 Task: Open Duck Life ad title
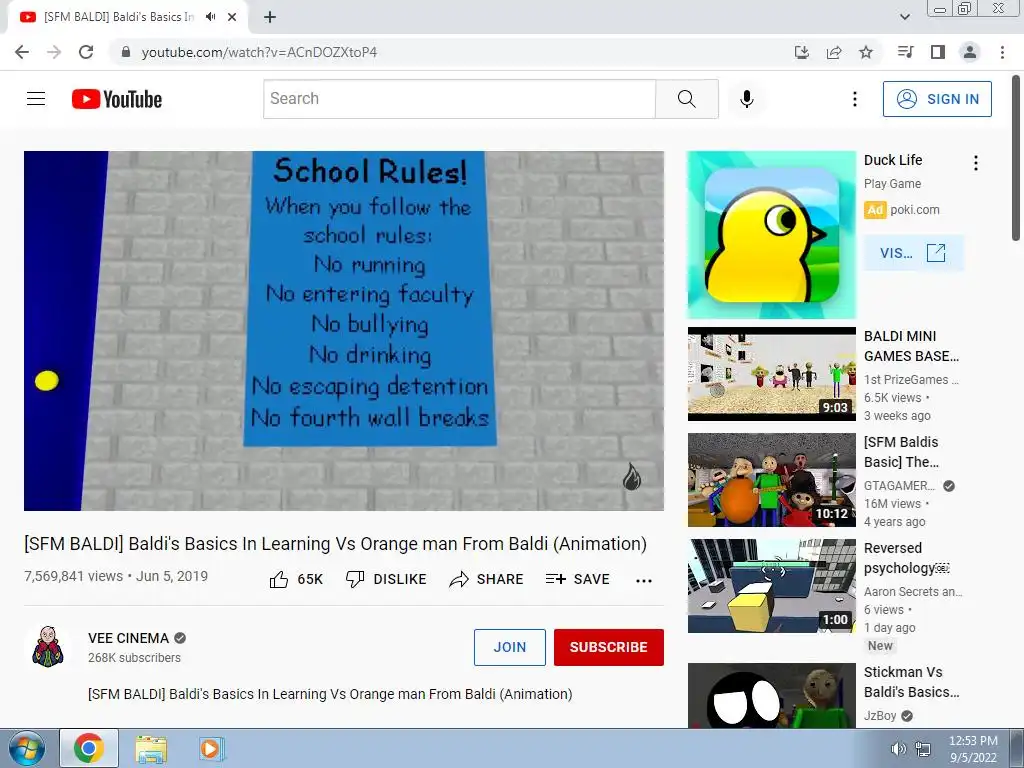893,160
